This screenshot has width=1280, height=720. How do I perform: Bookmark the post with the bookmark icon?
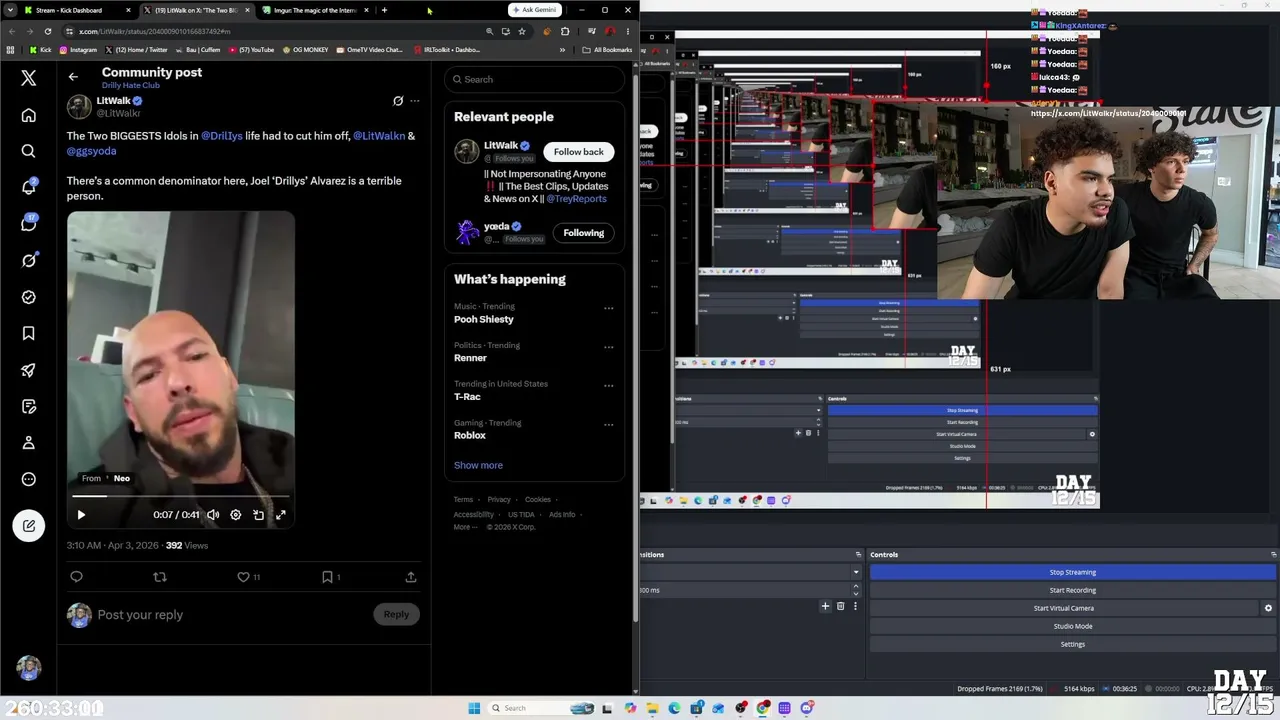[327, 577]
